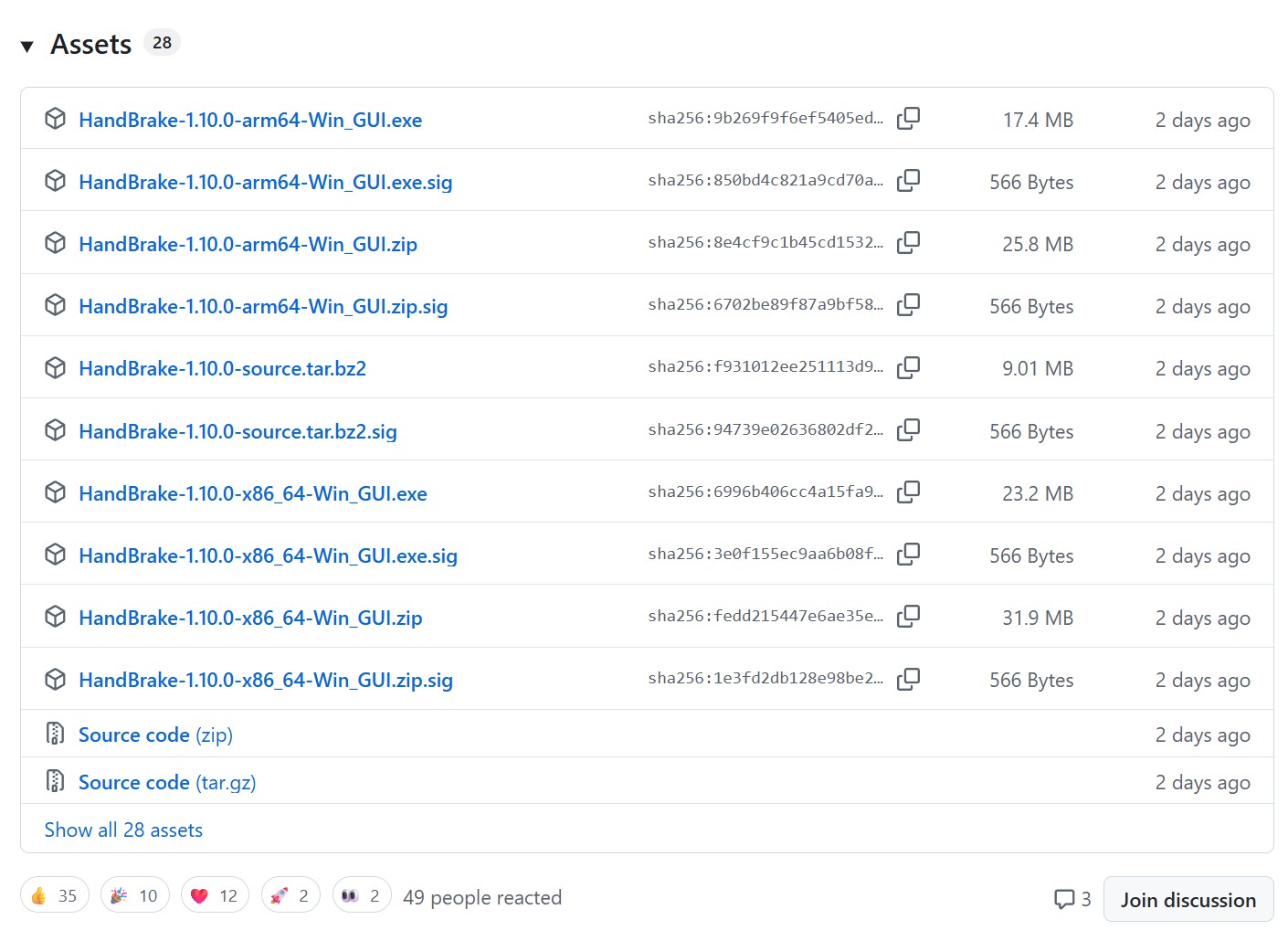Image resolution: width=1288 pixels, height=941 pixels.
Task: Click the Assets heading text
Action: click(91, 44)
